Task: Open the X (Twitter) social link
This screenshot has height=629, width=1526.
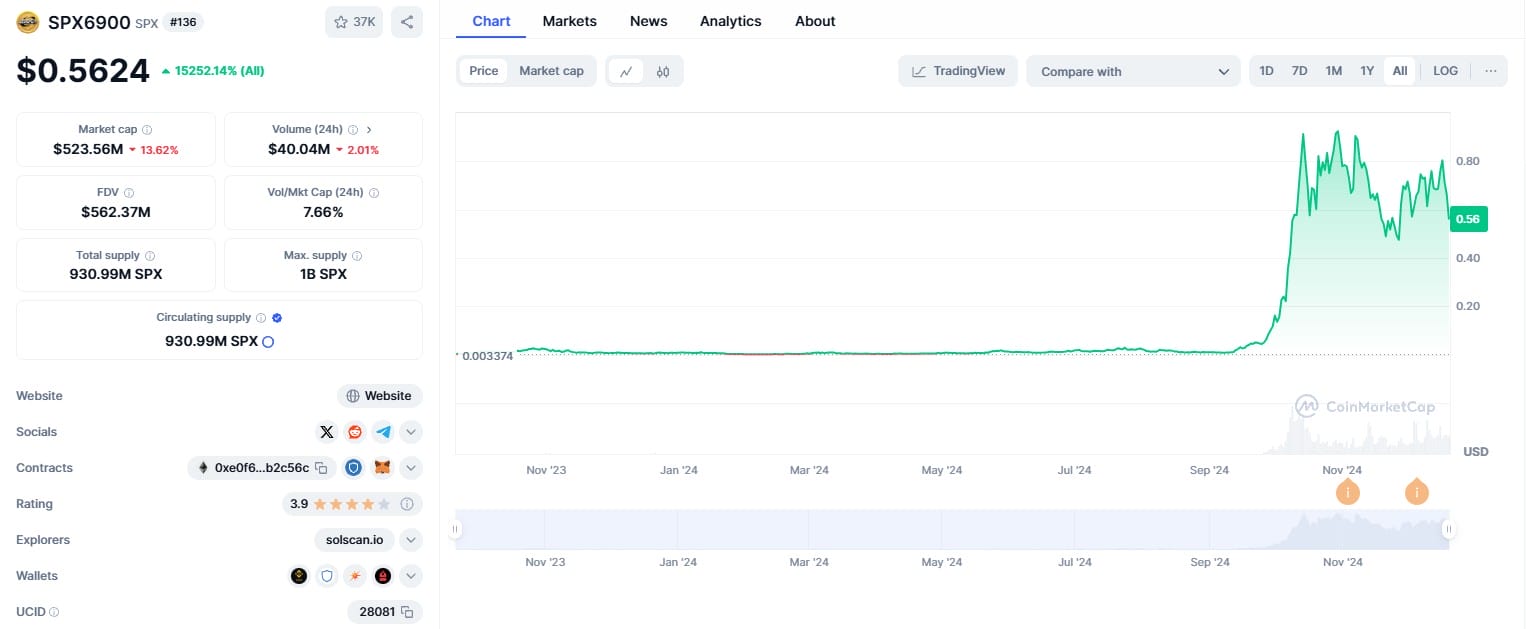Action: [x=326, y=432]
